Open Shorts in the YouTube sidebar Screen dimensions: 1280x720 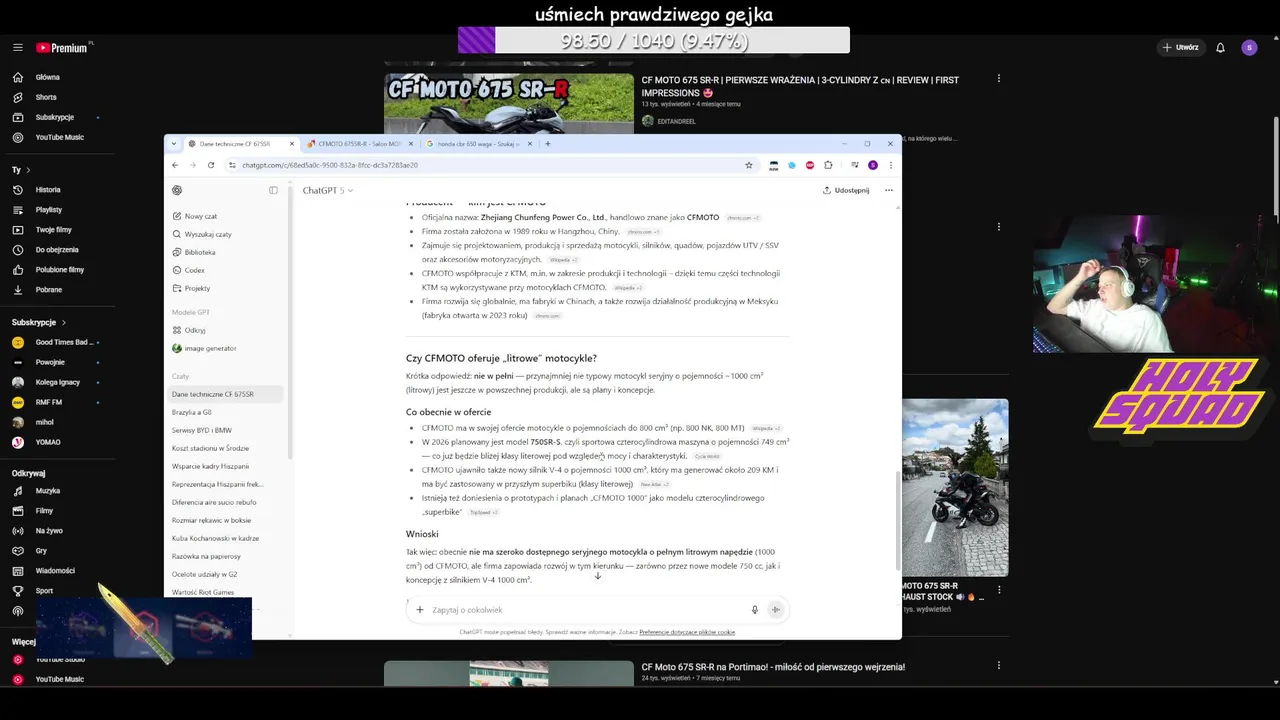pos(46,97)
